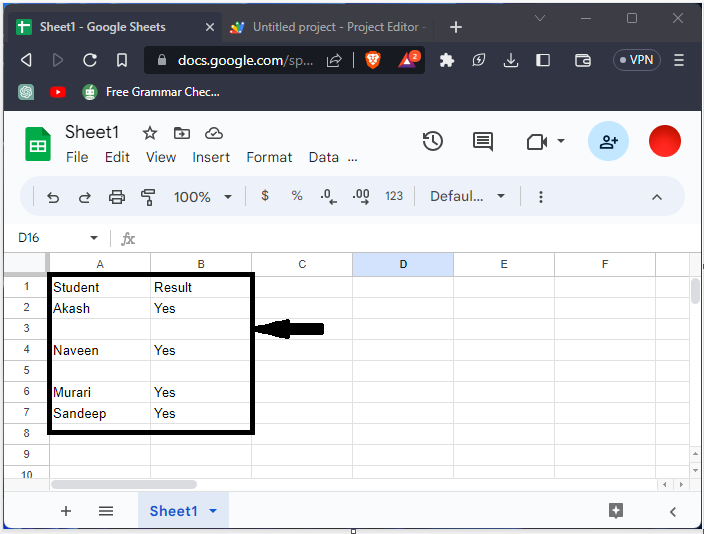Add a new sheet with plus button
Image resolution: width=704 pixels, height=534 pixels.
pos(66,511)
